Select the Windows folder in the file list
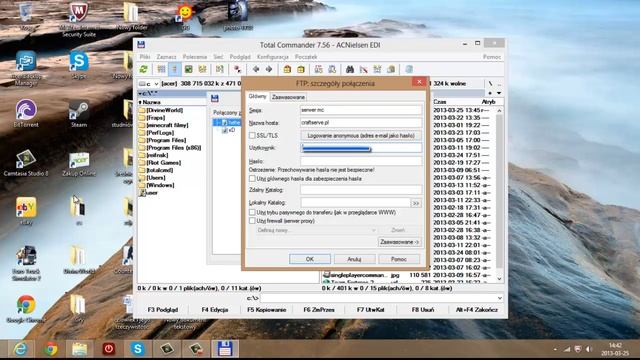This screenshot has height=360, width=640. pos(160,185)
